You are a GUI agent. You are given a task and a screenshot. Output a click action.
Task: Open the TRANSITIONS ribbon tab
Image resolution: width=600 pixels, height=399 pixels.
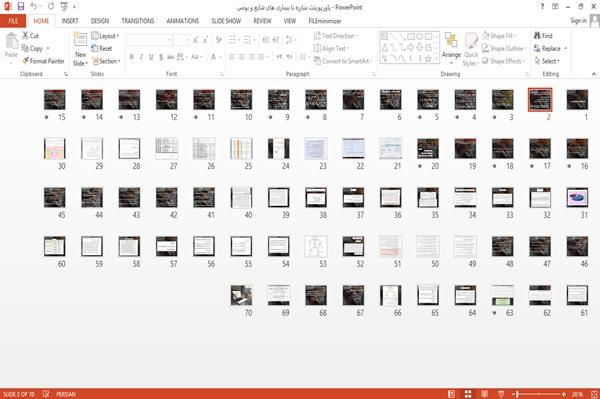point(138,21)
